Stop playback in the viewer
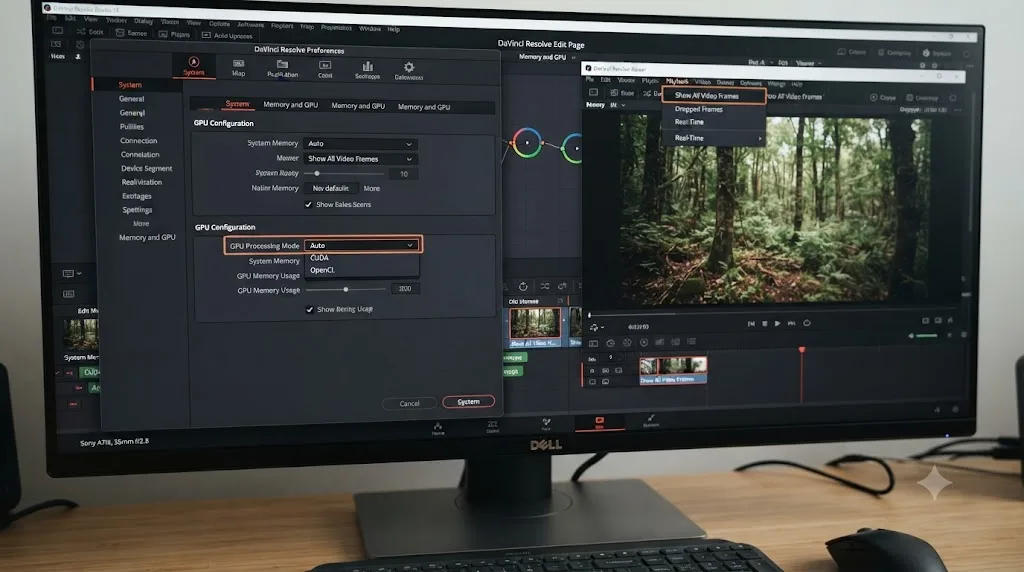 point(765,323)
